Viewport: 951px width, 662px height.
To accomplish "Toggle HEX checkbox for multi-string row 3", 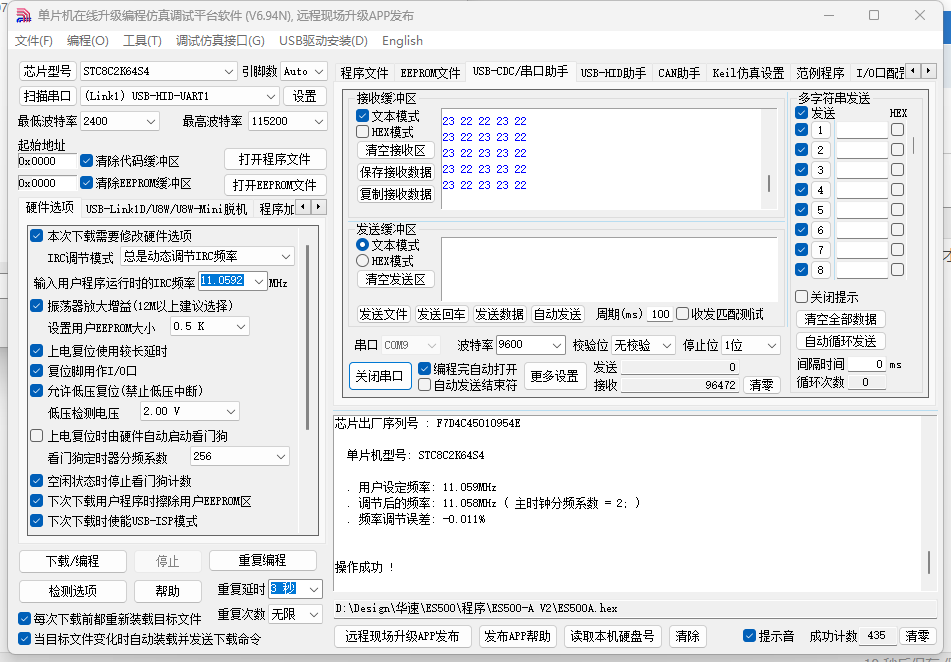I will (x=898, y=170).
